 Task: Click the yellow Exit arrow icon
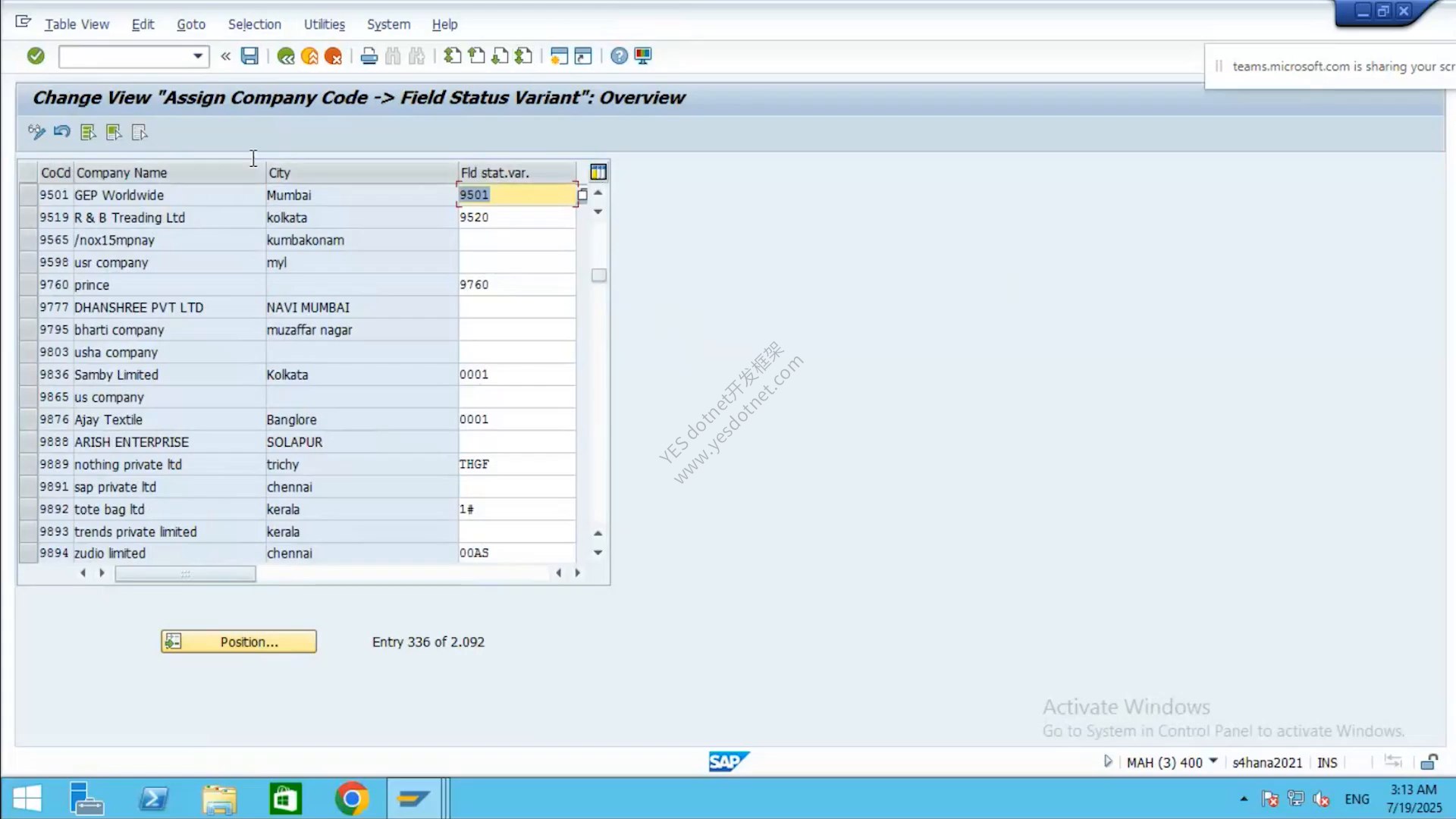309,56
